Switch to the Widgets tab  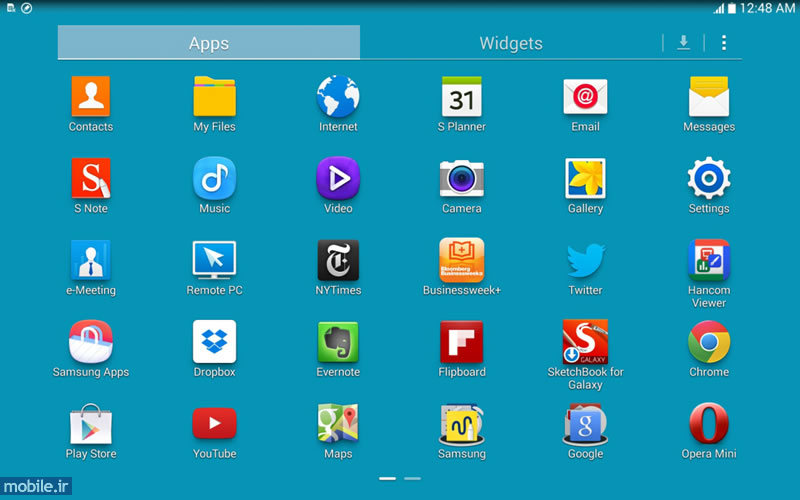coord(511,43)
